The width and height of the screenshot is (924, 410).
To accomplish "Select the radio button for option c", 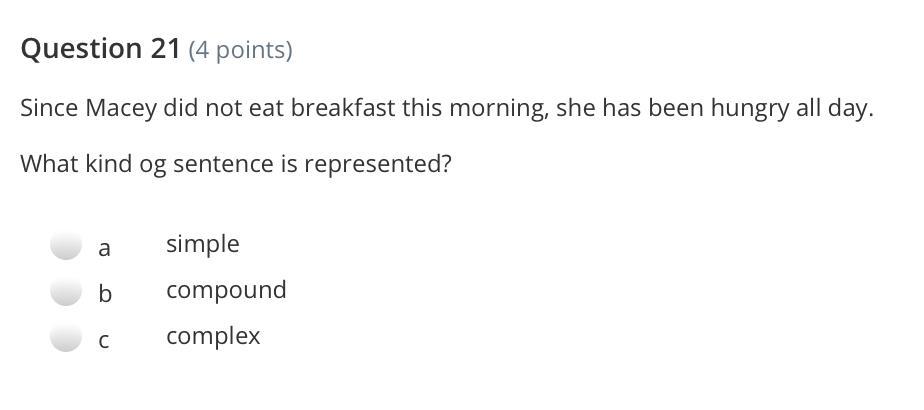I will click(66, 339).
